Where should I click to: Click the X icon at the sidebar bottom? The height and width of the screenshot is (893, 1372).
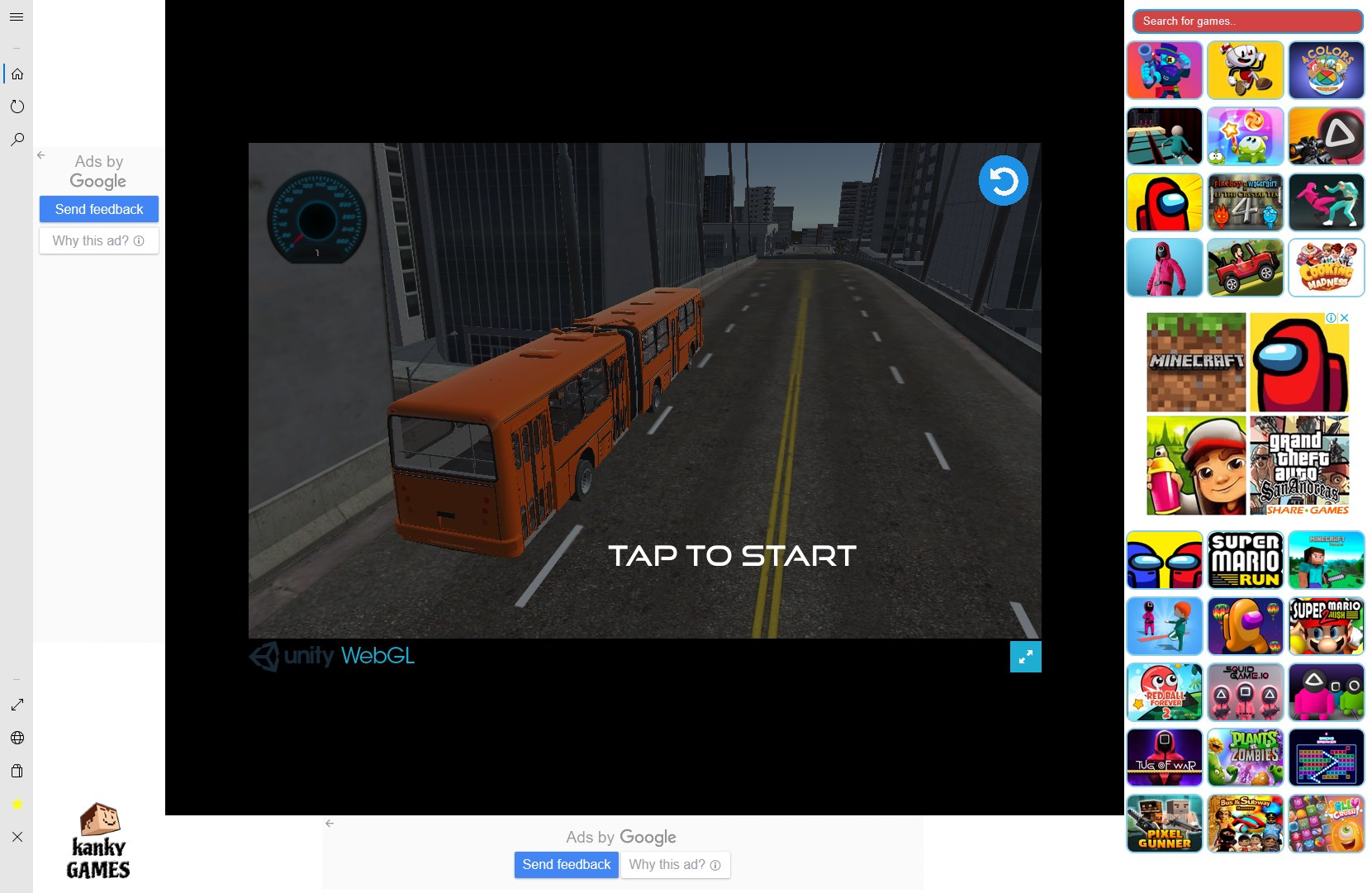17,837
